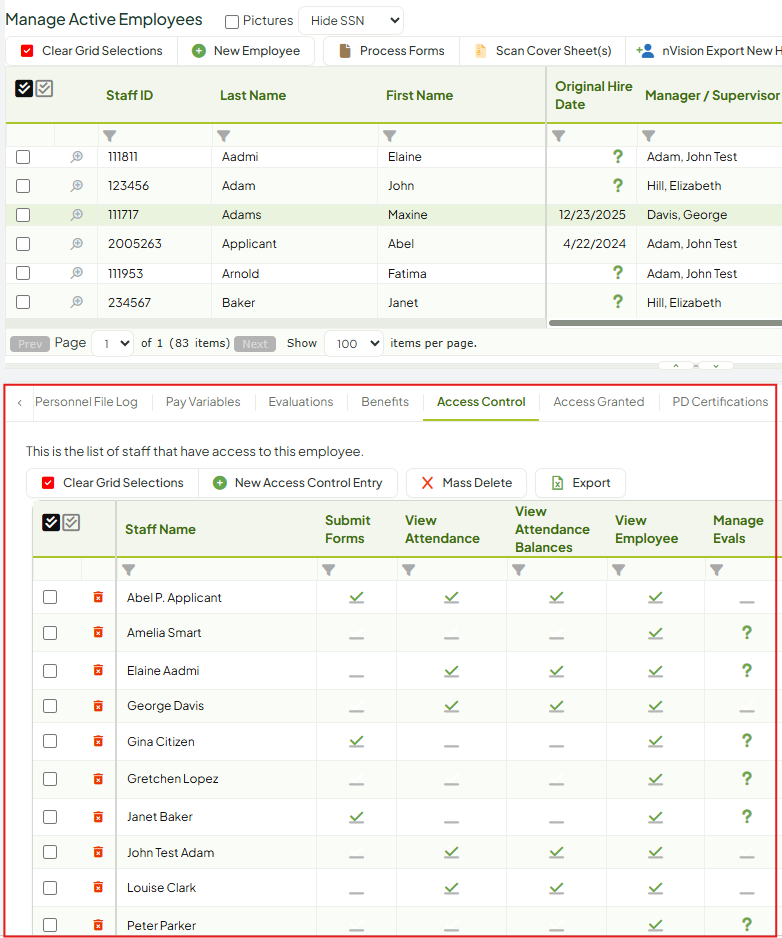
Task: Switch to Access Granted tab
Action: (x=598, y=402)
